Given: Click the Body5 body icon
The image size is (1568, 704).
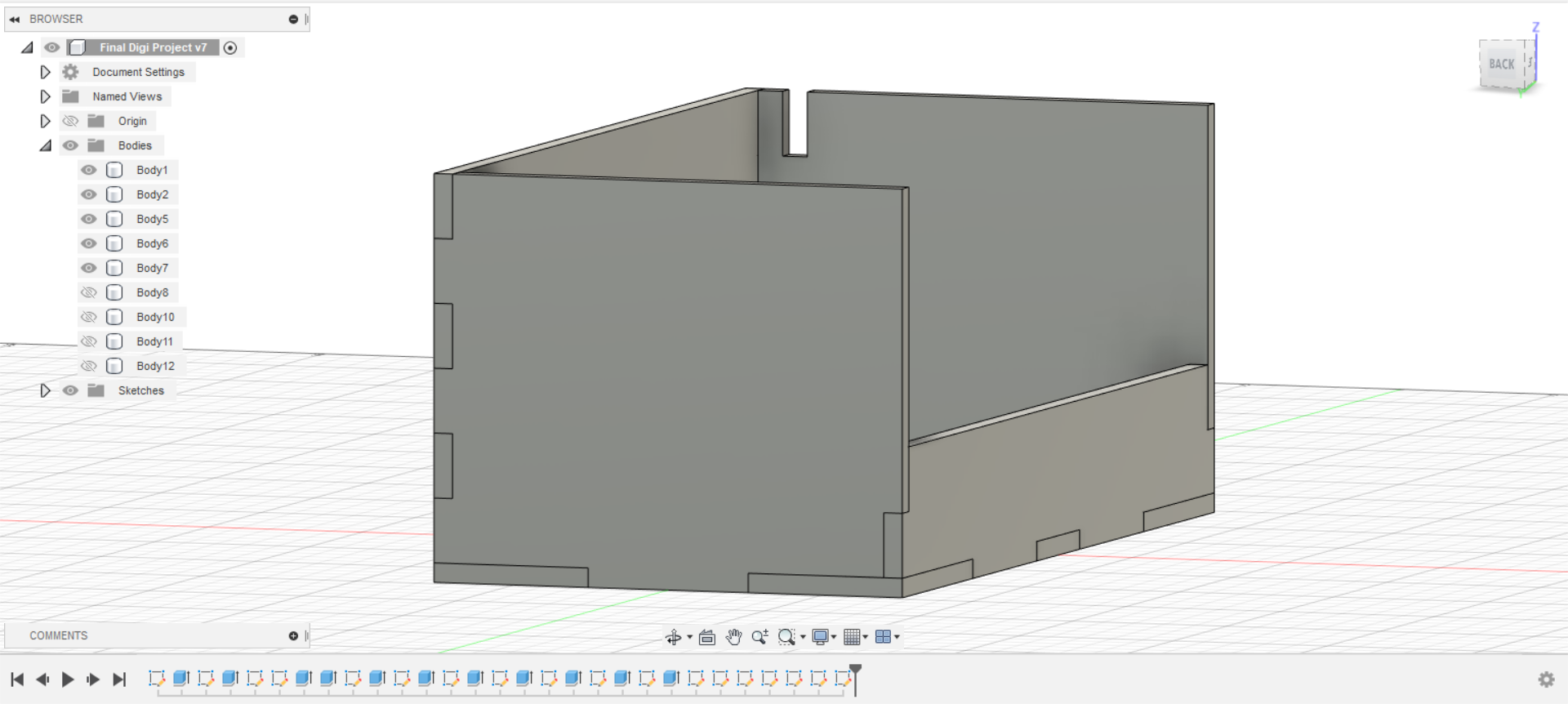Looking at the screenshot, I should click(x=114, y=219).
